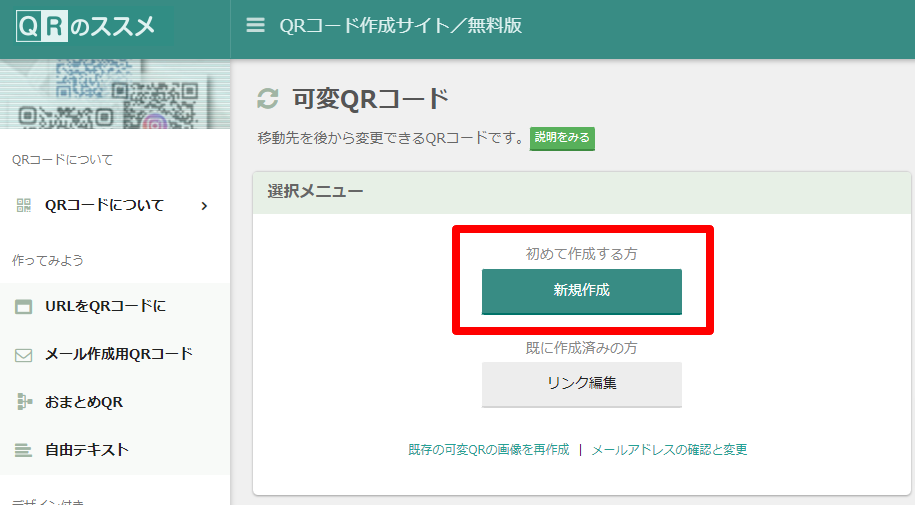Click the QR code banner image in sidebar

(x=115, y=95)
